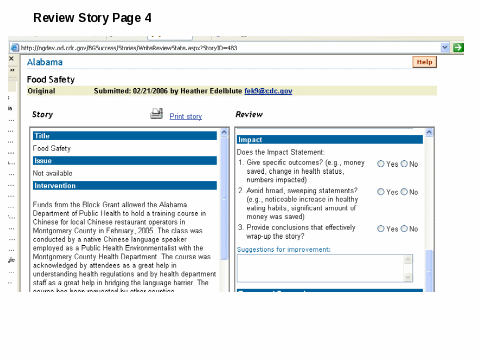Click the Original status label
This screenshot has width=480, height=360.
(x=41, y=91)
